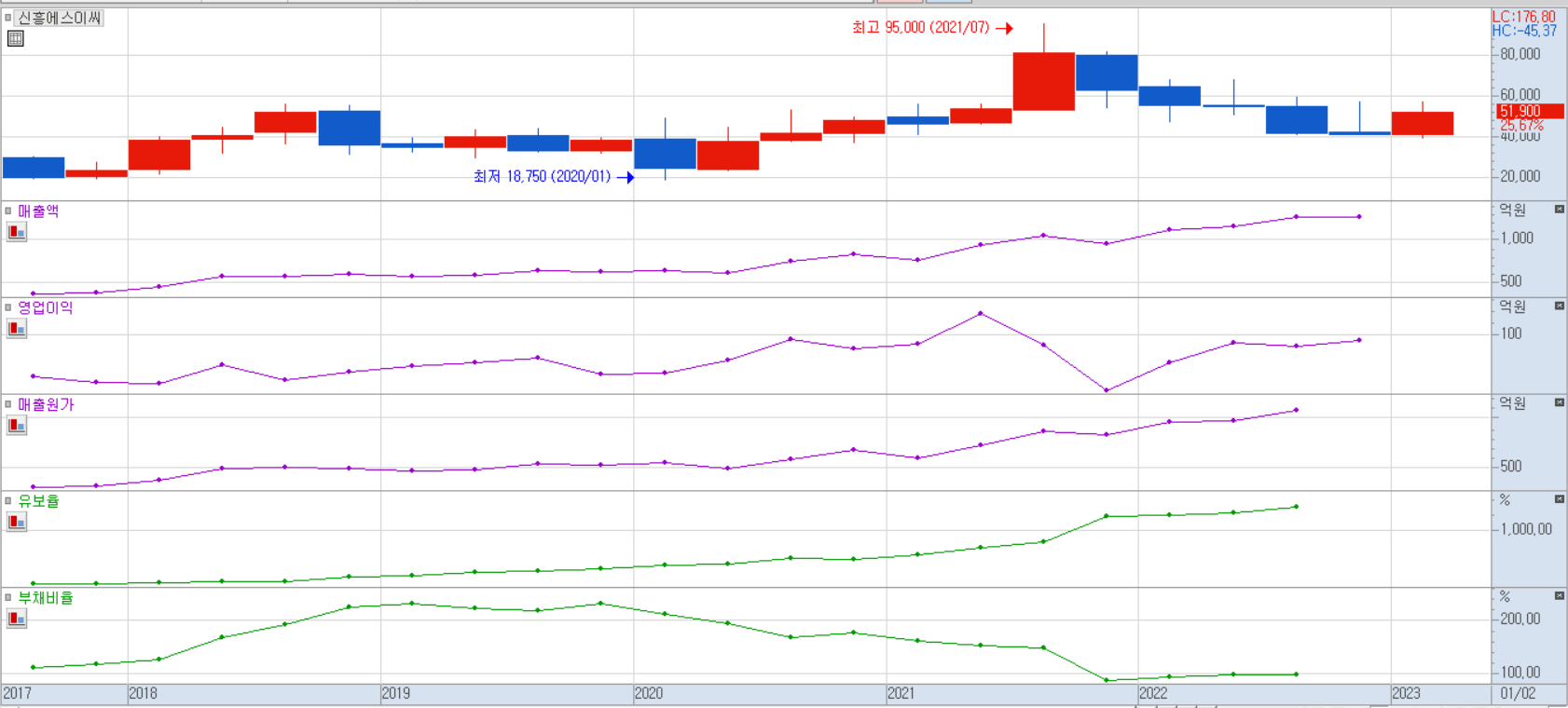Click the small square marker beside 매출액
1568x708 pixels.
coord(8,211)
